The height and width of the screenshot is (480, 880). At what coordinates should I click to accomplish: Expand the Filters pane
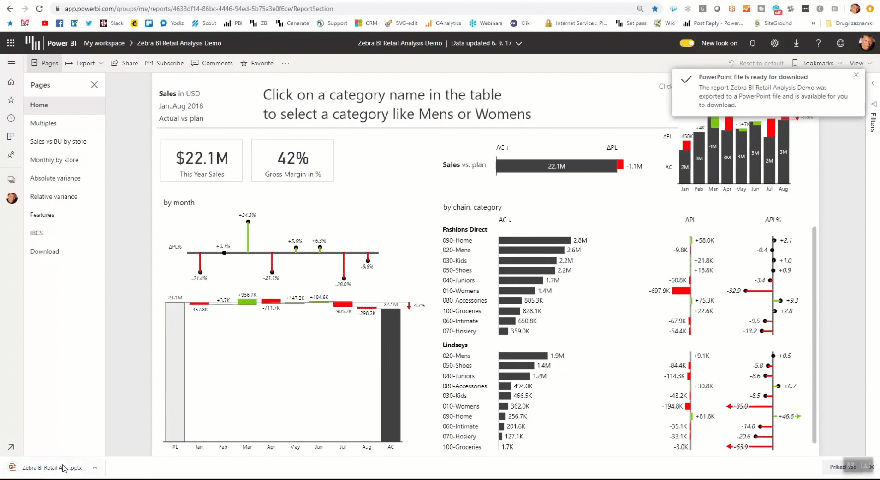[x=873, y=83]
